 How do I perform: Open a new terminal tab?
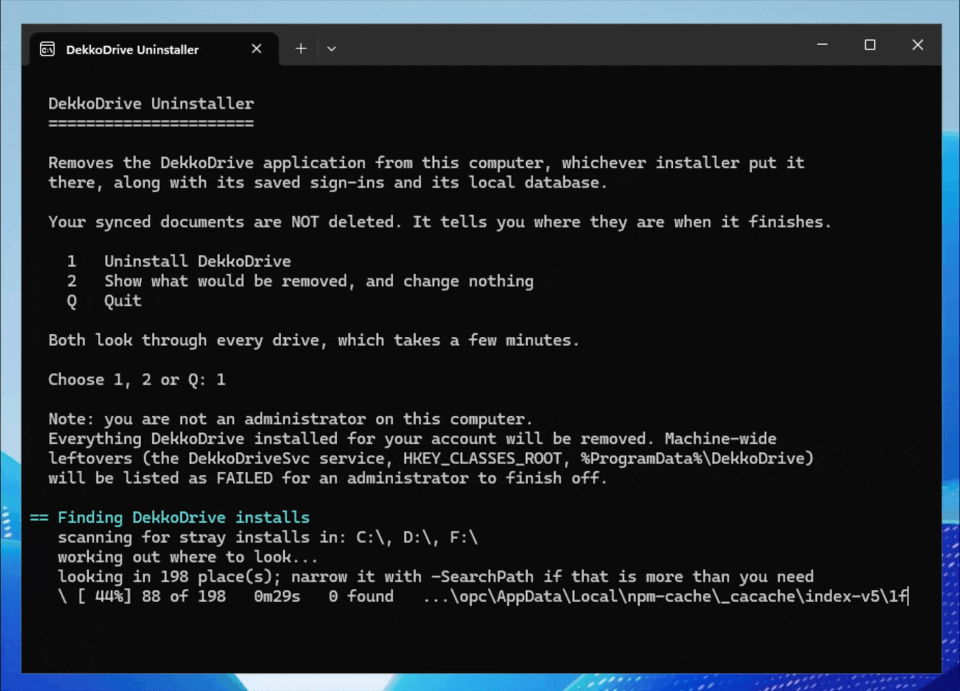click(x=301, y=49)
